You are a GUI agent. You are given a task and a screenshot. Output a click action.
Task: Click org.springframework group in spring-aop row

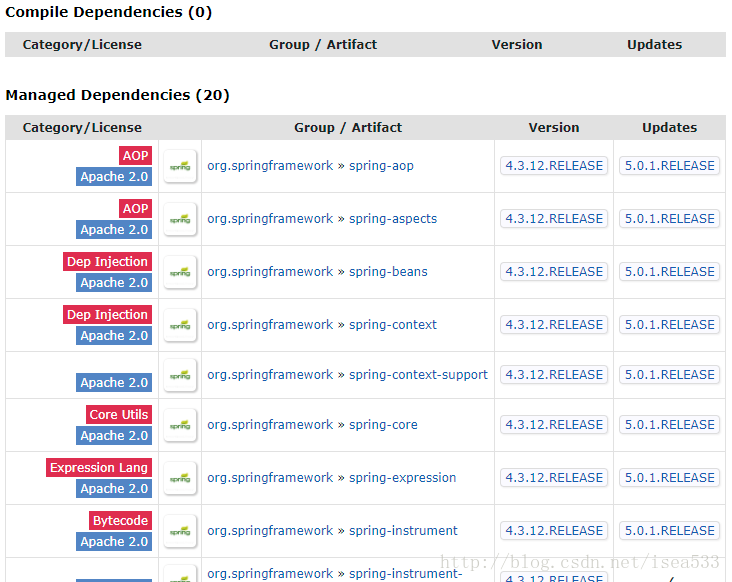tap(270, 166)
